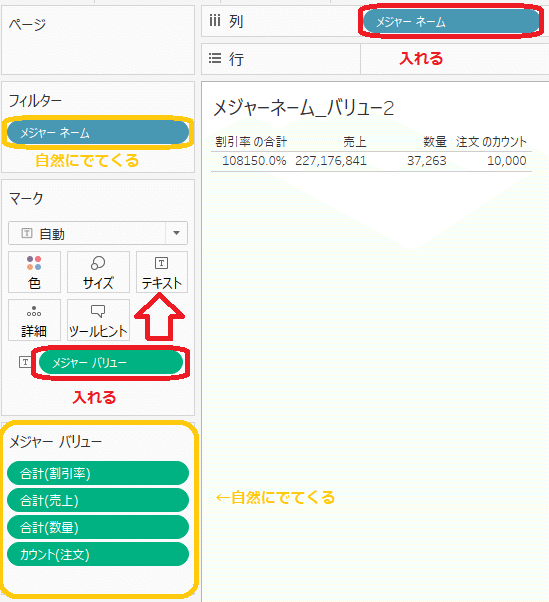Click the 列 columns shelf icon
This screenshot has height=602, width=549.
coord(215,21)
